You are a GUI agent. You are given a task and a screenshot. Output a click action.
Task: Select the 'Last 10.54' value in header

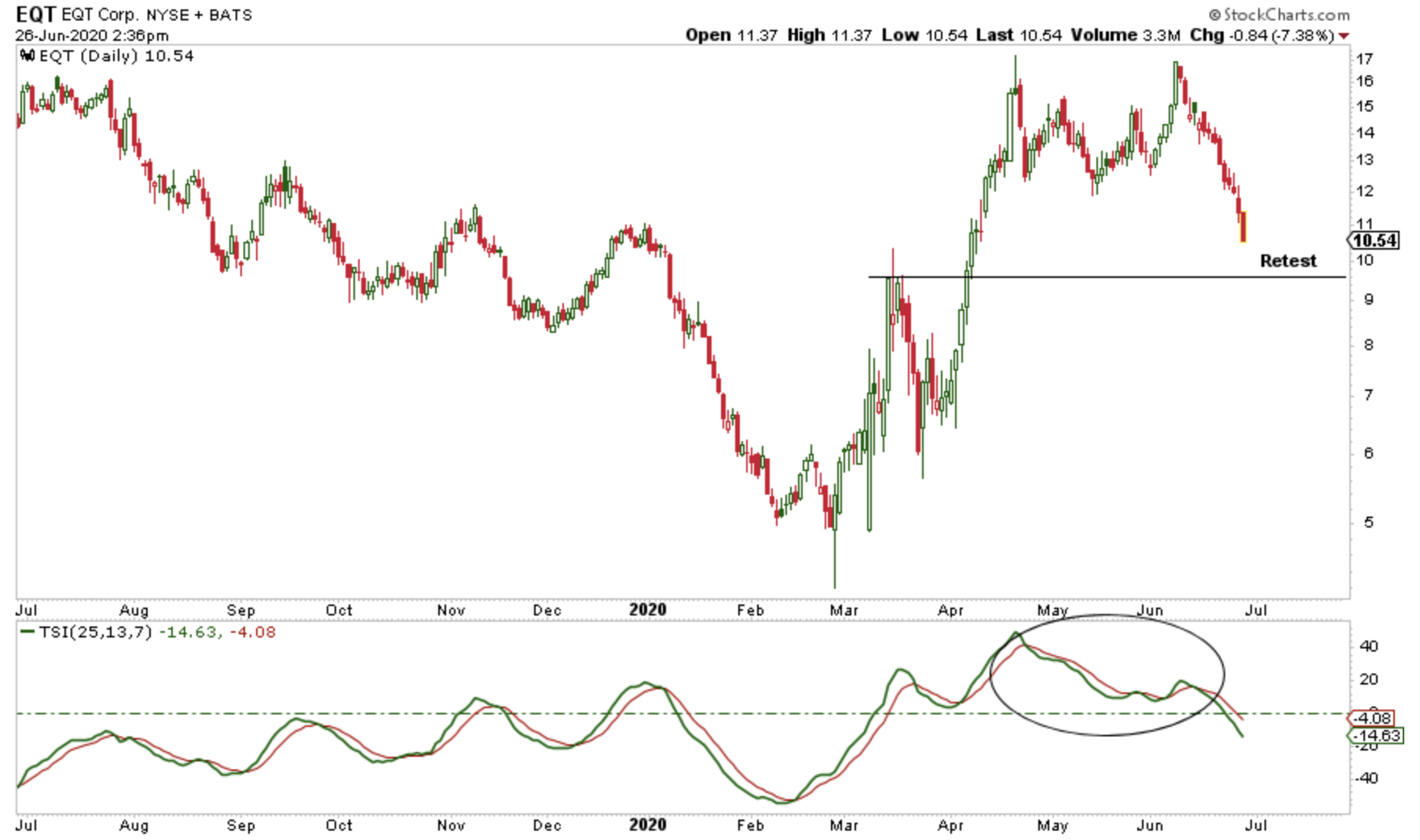pyautogui.click(x=1019, y=35)
